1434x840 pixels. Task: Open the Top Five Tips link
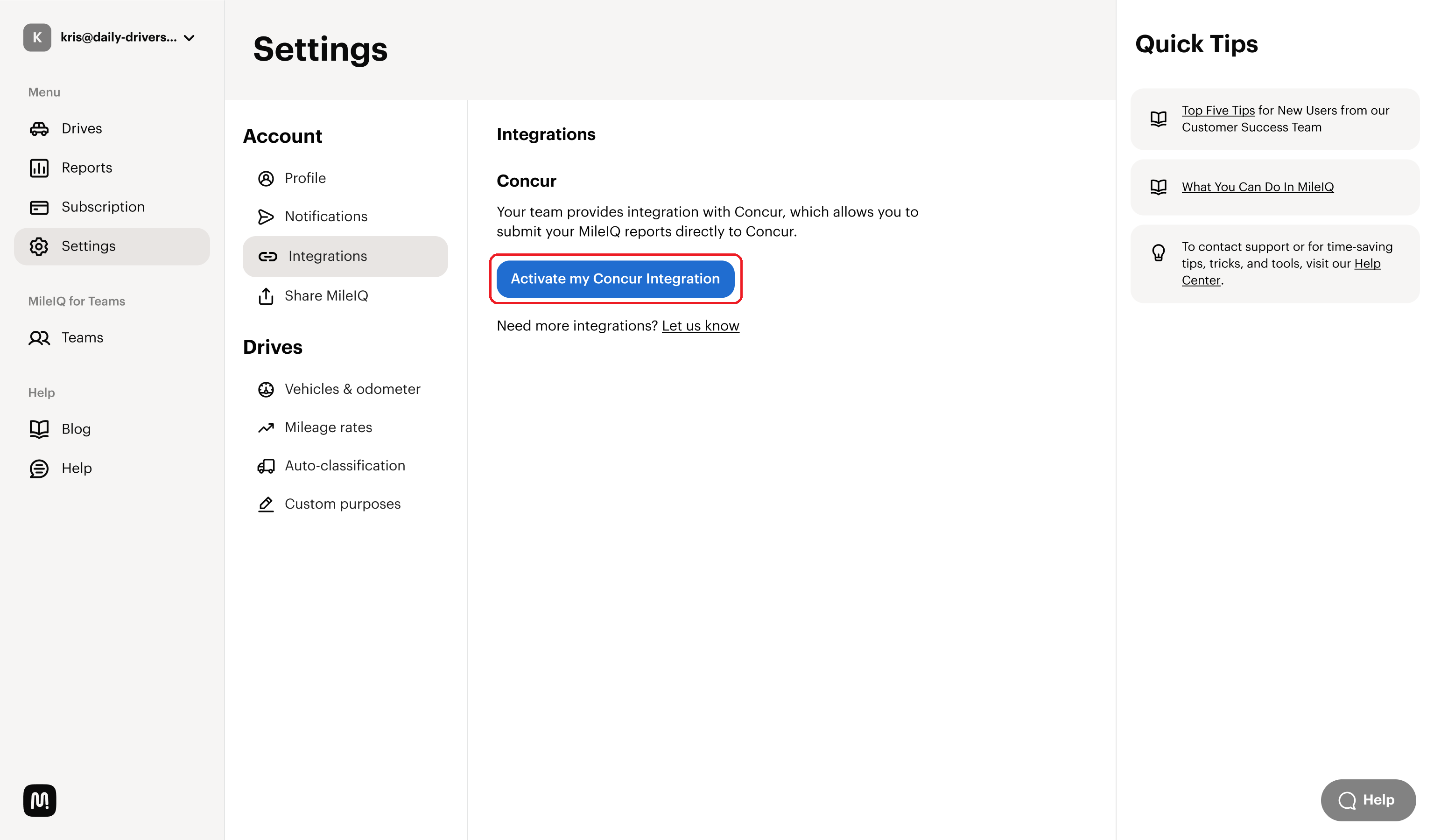1218,110
